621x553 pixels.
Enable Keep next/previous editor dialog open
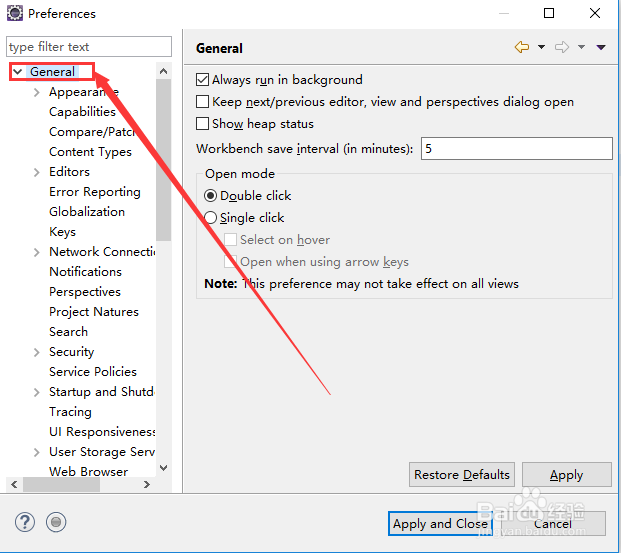pos(202,102)
